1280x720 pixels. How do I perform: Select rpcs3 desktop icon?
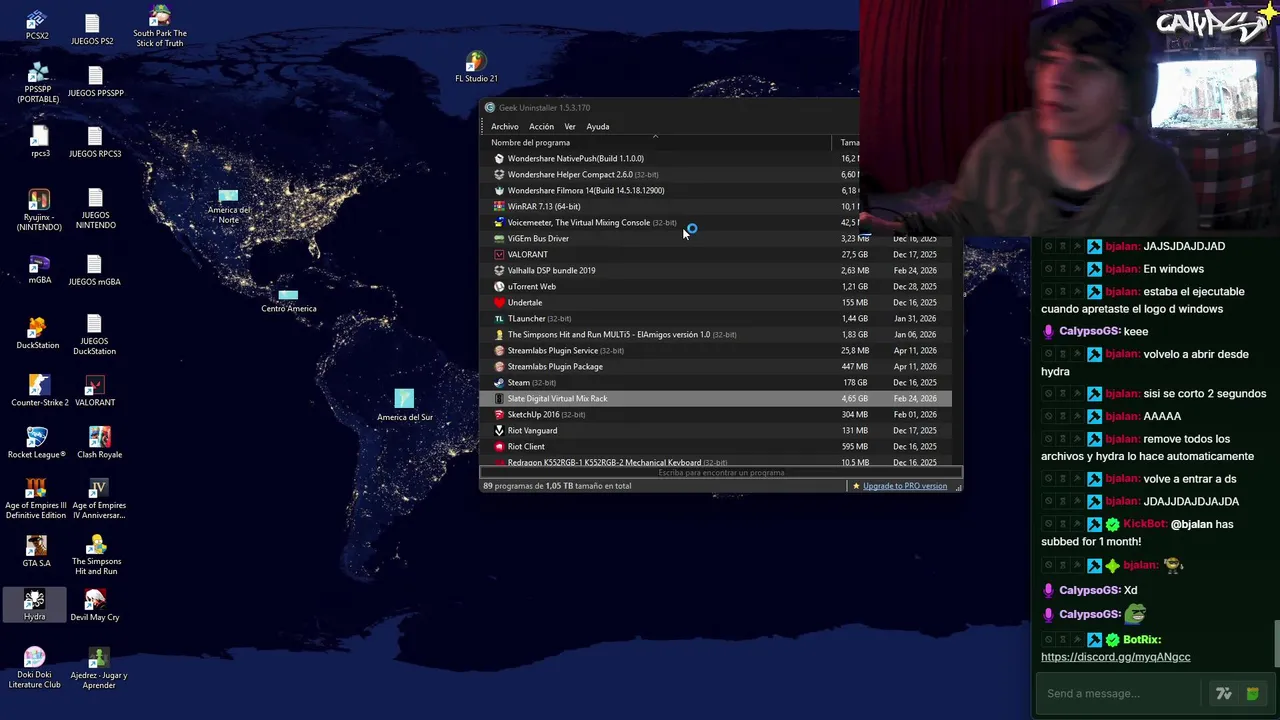(39, 141)
